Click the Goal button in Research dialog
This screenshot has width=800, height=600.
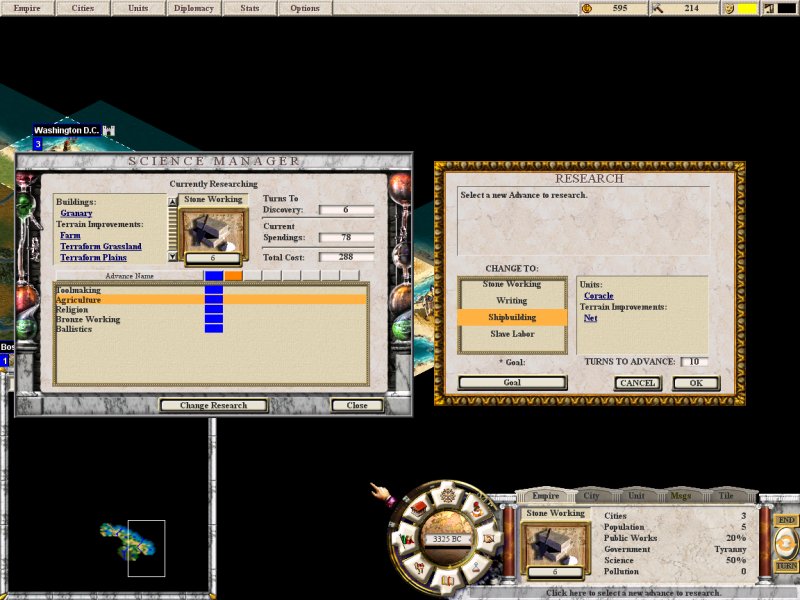(512, 382)
